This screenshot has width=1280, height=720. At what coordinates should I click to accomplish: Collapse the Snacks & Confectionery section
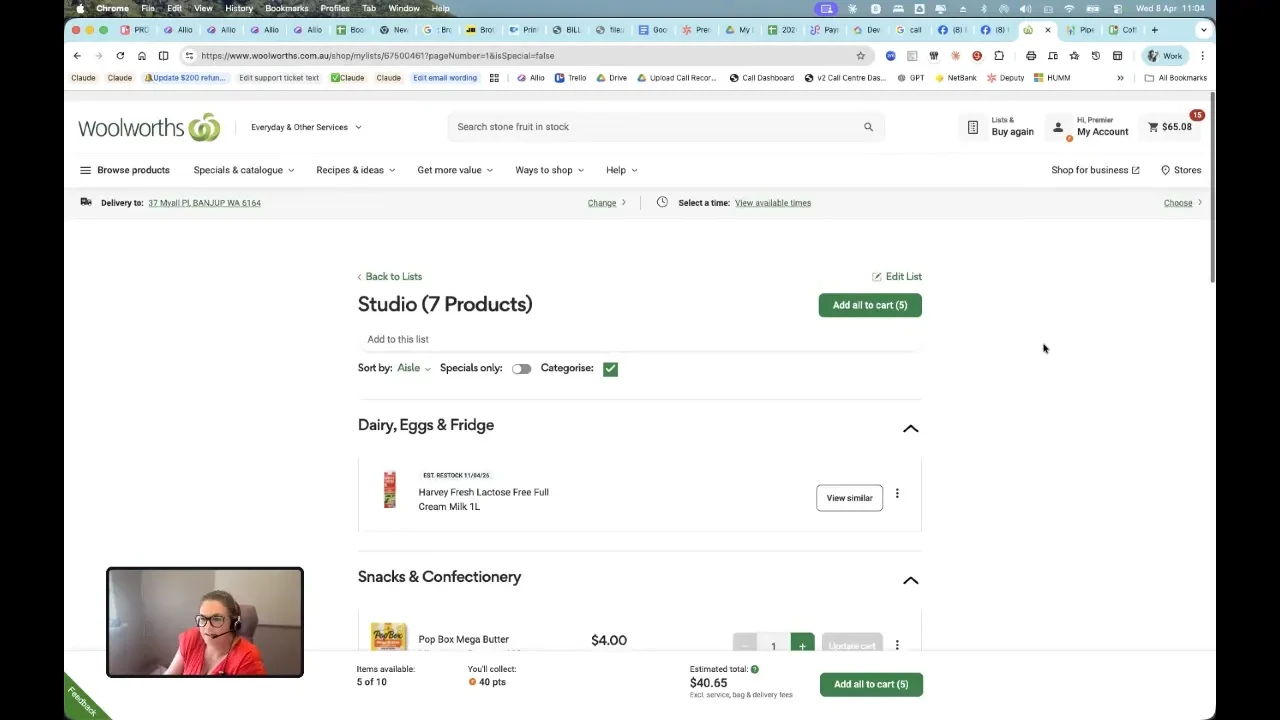tap(910, 580)
